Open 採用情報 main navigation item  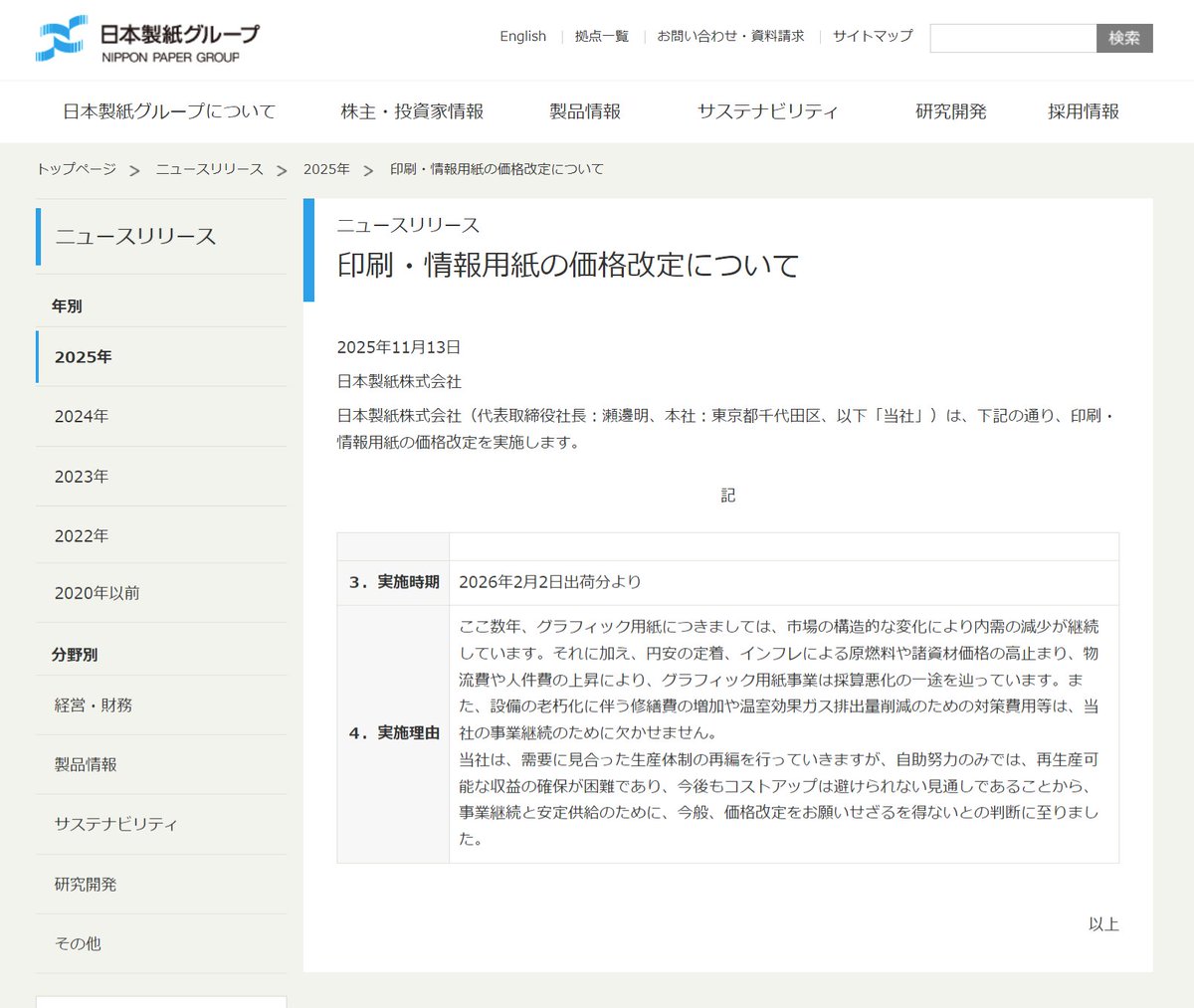coord(1084,111)
